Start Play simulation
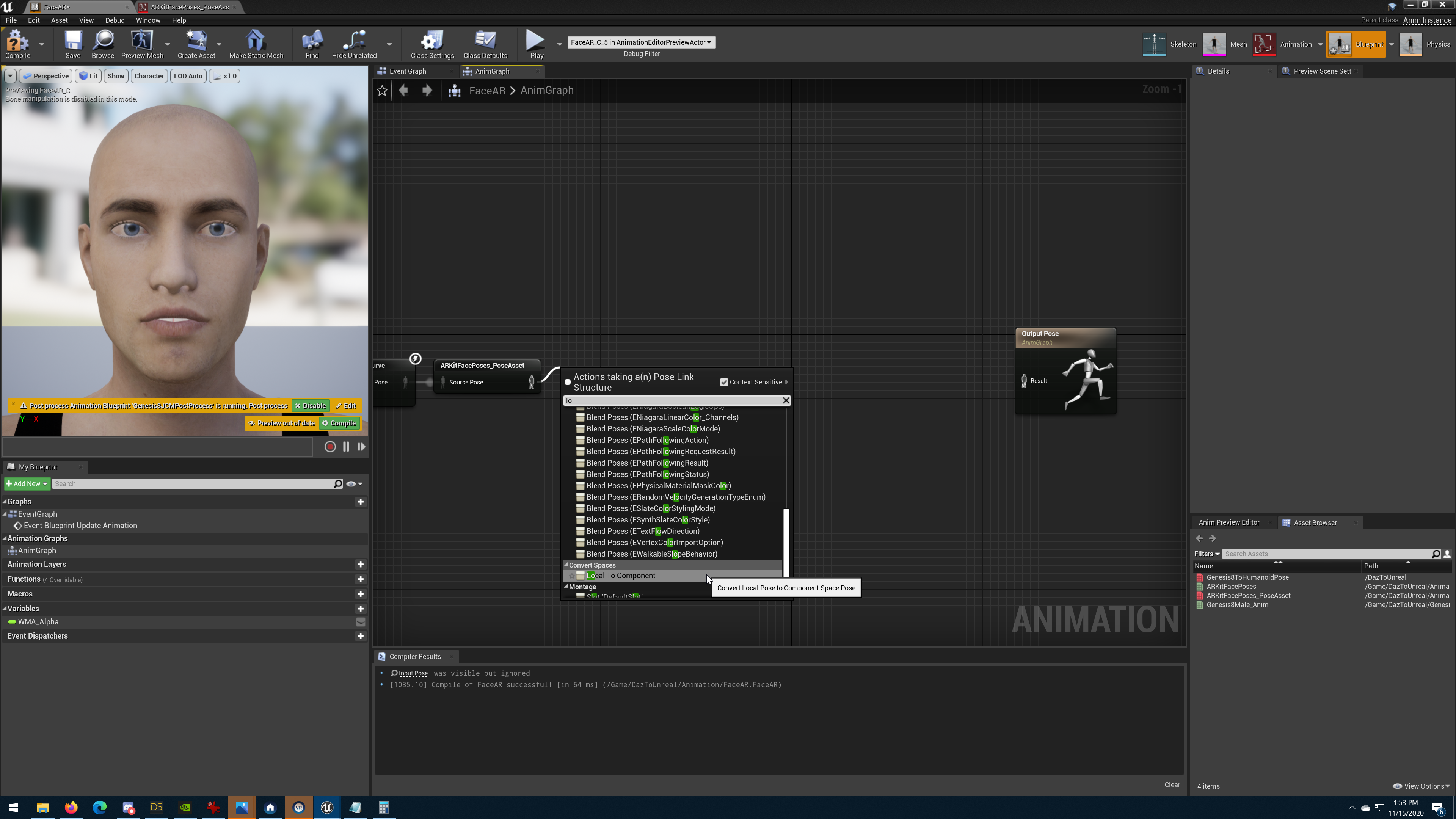Screen dimensions: 1456x819 537,44
